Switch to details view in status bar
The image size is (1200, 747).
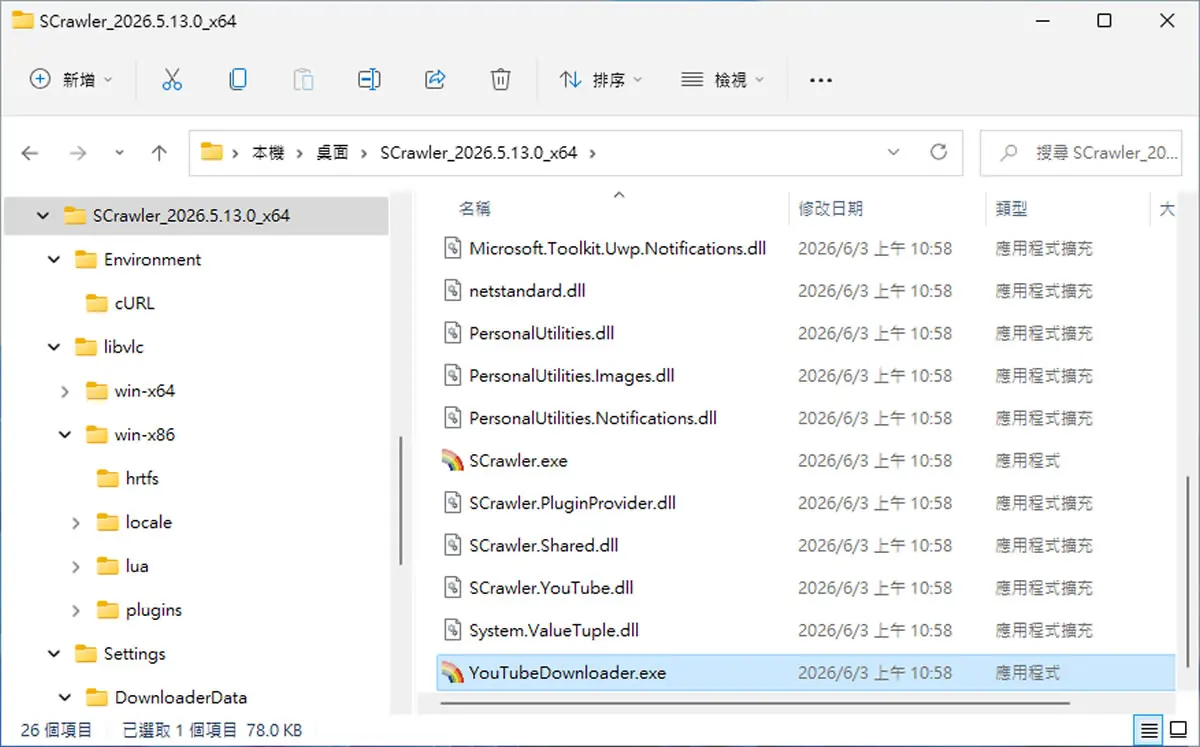click(x=1150, y=730)
